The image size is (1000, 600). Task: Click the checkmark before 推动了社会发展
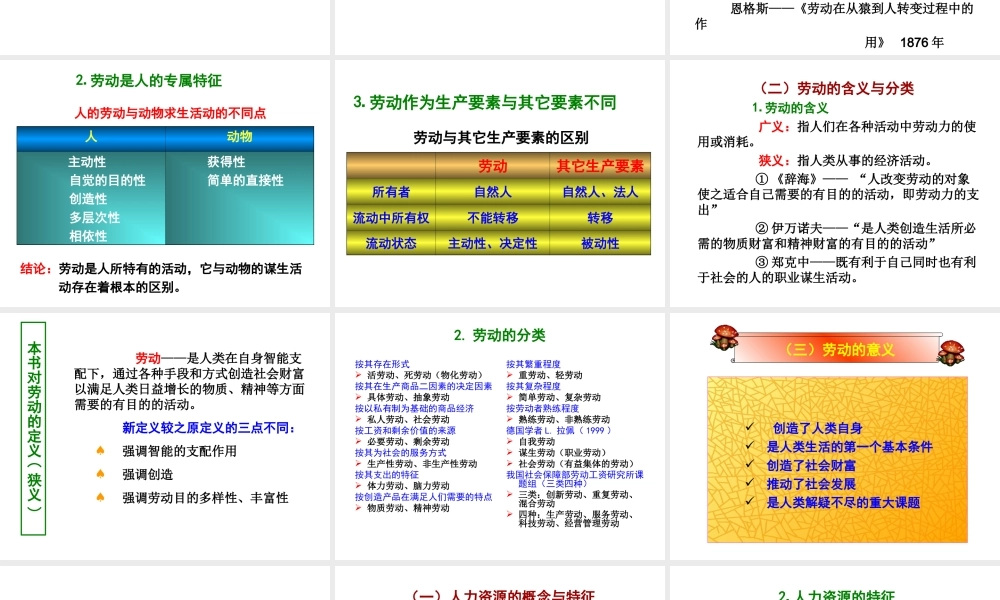747,482
